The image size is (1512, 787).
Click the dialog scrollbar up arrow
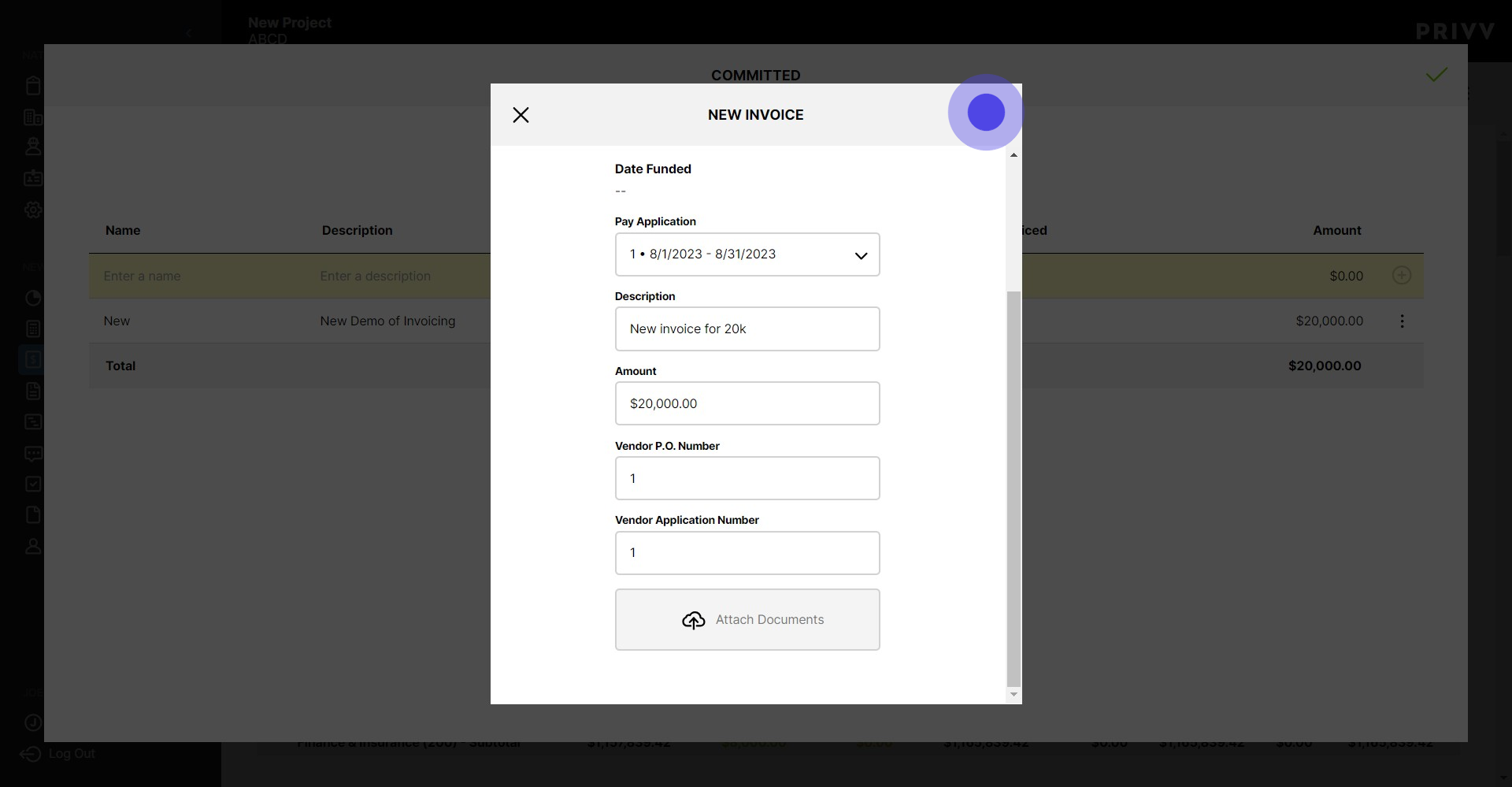coord(1014,155)
